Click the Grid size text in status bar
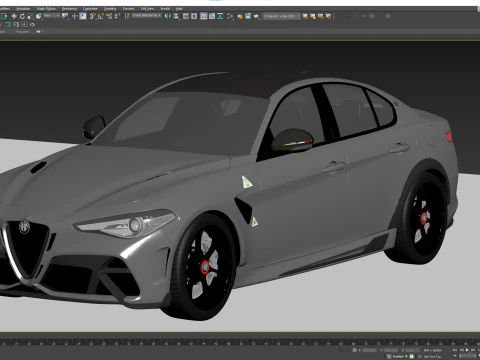The width and height of the screenshot is (480, 360). [433, 350]
